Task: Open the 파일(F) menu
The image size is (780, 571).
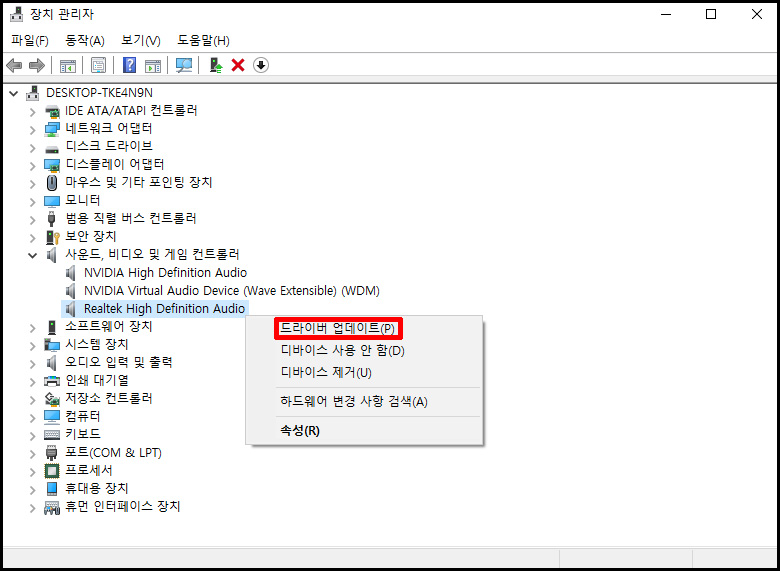Action: 30,41
